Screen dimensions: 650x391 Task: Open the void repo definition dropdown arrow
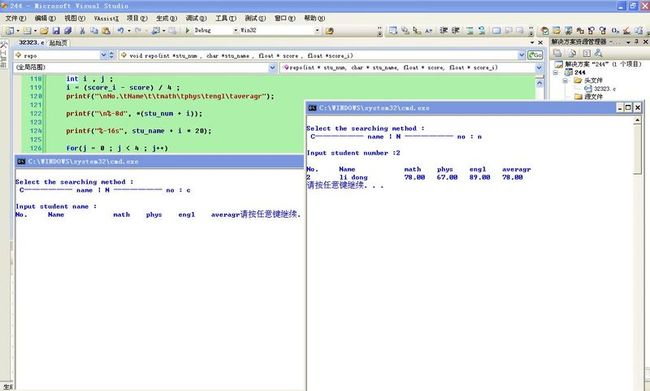coord(521,55)
